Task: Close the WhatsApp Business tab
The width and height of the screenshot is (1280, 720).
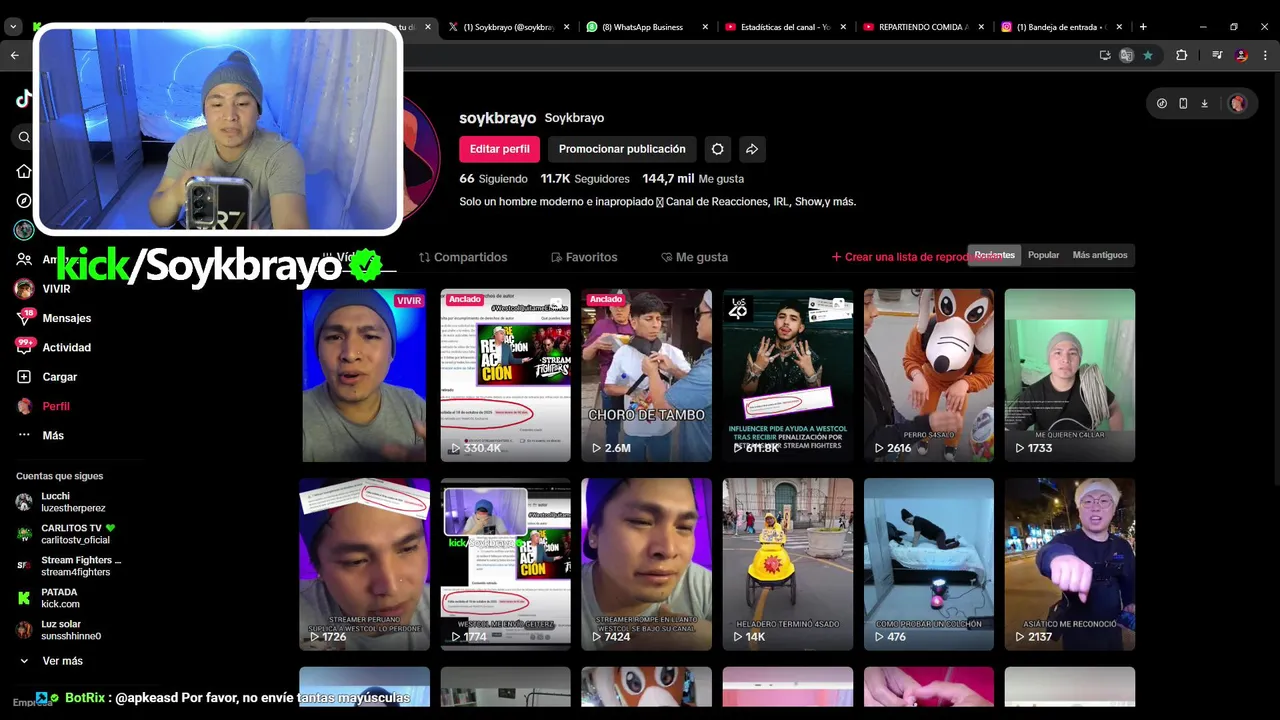Action: [x=705, y=27]
